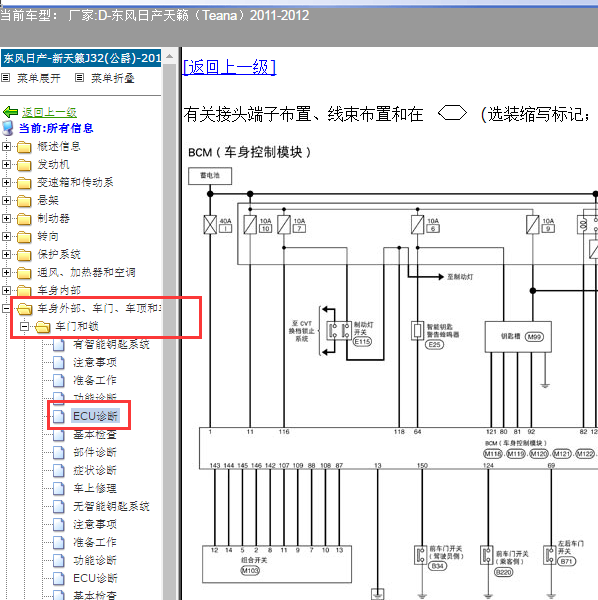
Task: Click 返回上一级 link in the sidebar
Action: [49, 112]
